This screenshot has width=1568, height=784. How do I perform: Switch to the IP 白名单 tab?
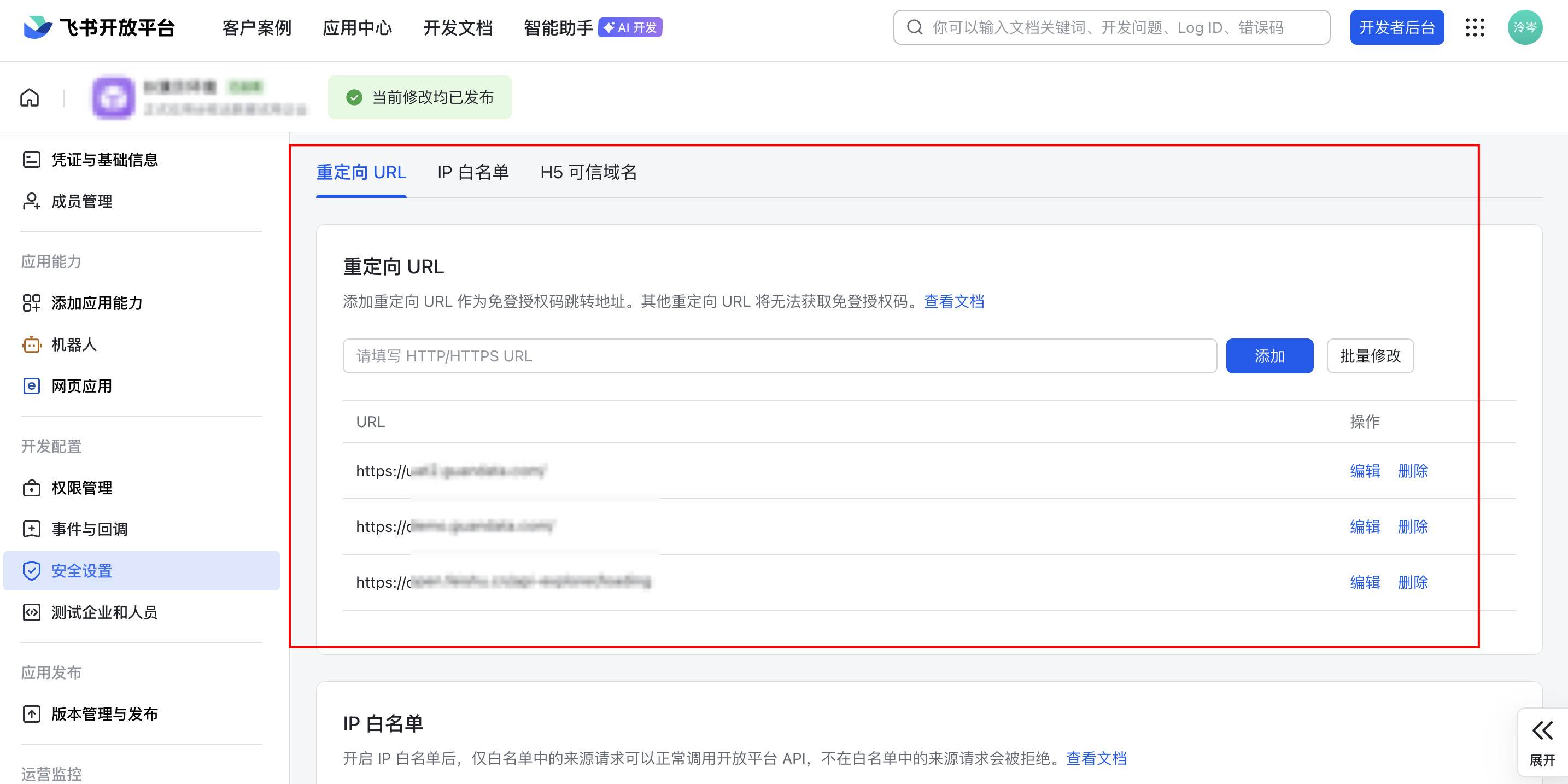[473, 172]
